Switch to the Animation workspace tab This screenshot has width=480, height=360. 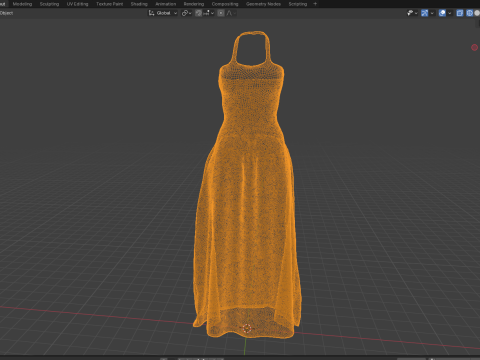(166, 4)
